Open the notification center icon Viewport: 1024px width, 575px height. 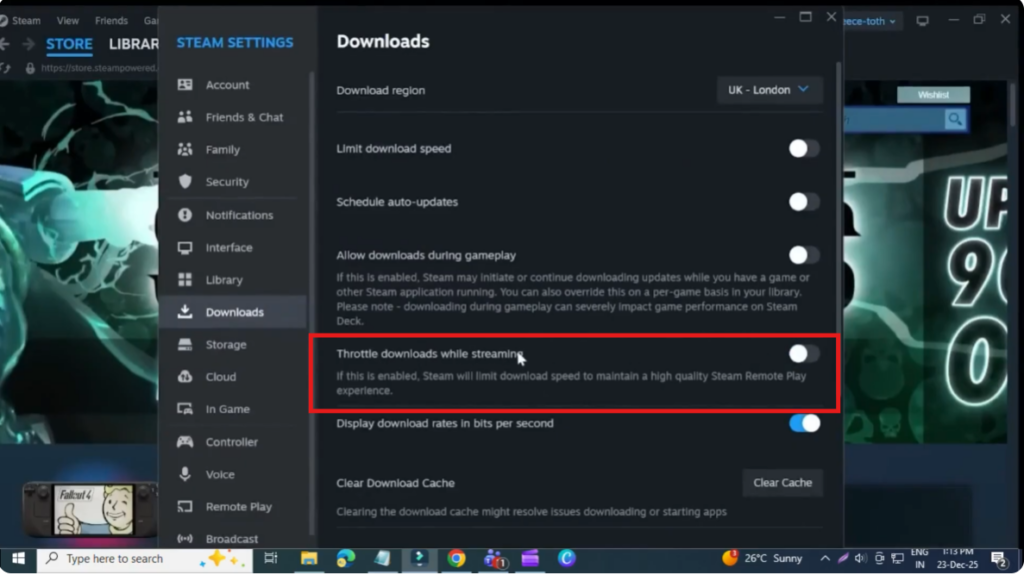pos(999,559)
